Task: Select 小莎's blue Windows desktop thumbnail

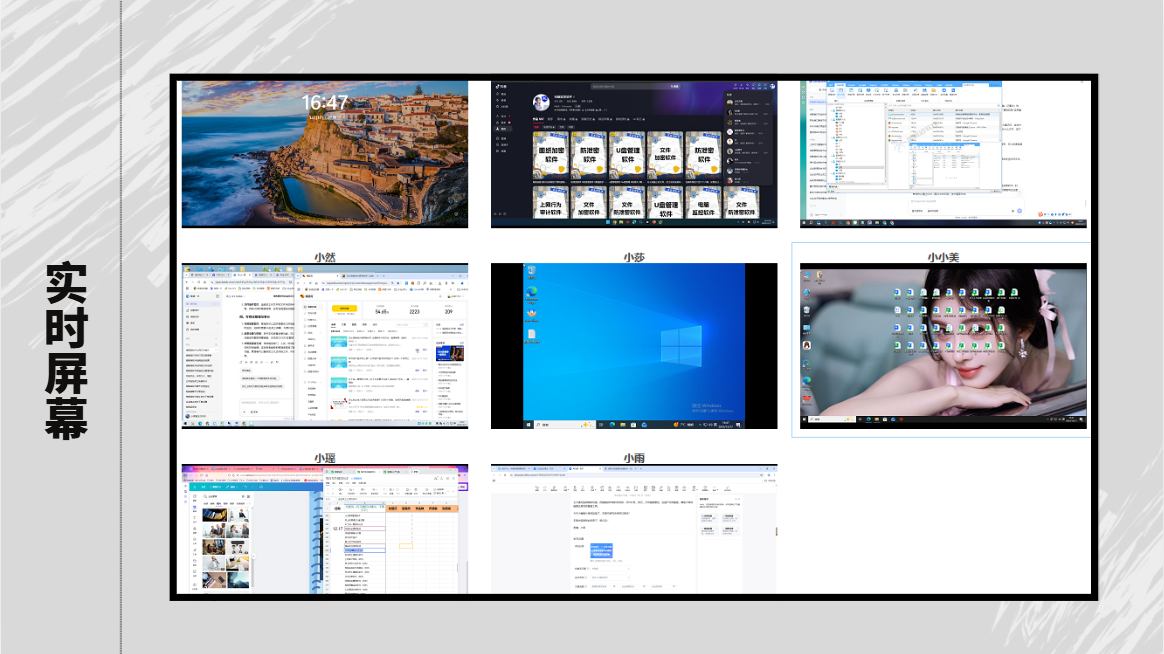Action: click(x=634, y=346)
